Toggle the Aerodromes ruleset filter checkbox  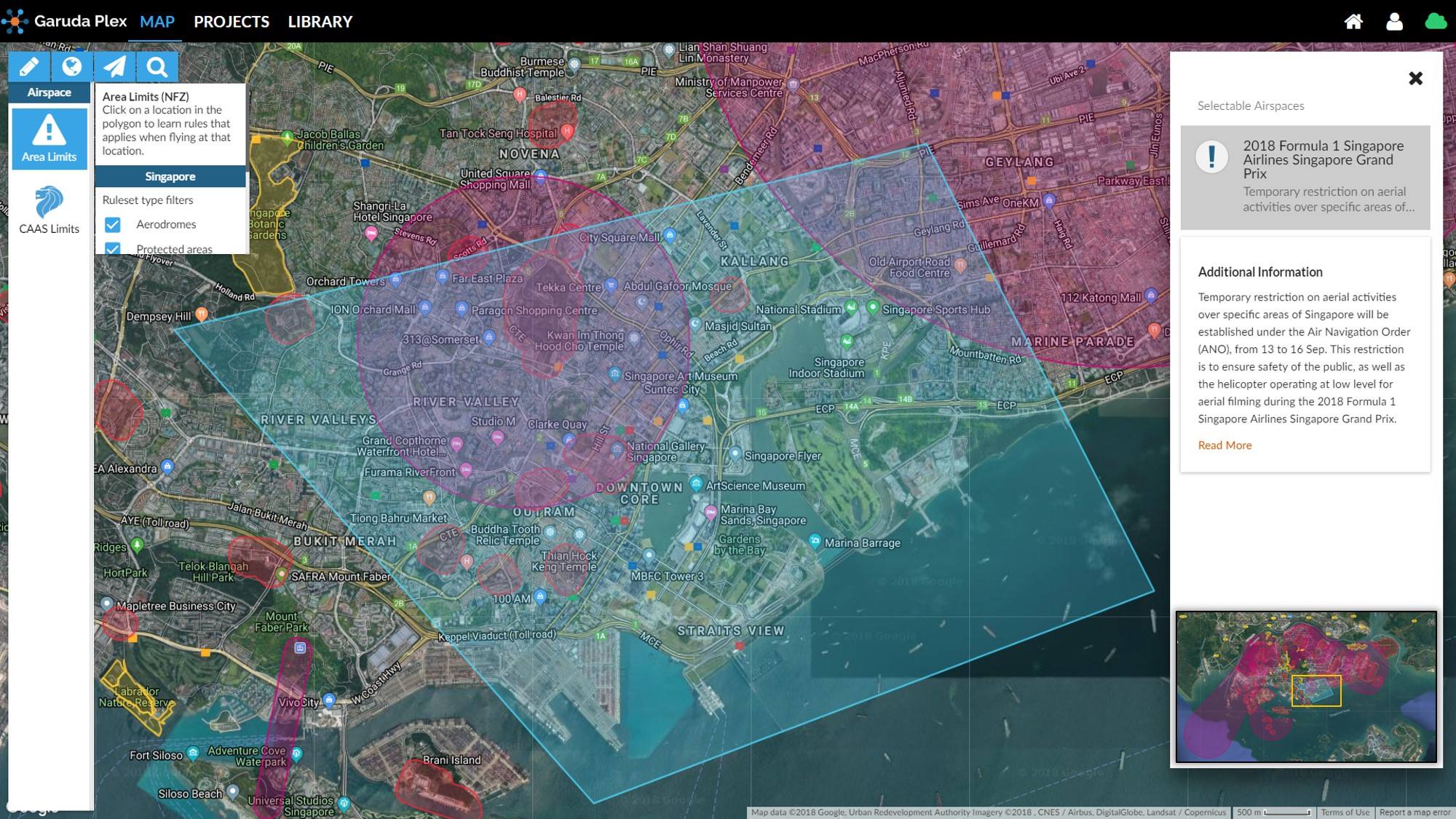click(113, 224)
